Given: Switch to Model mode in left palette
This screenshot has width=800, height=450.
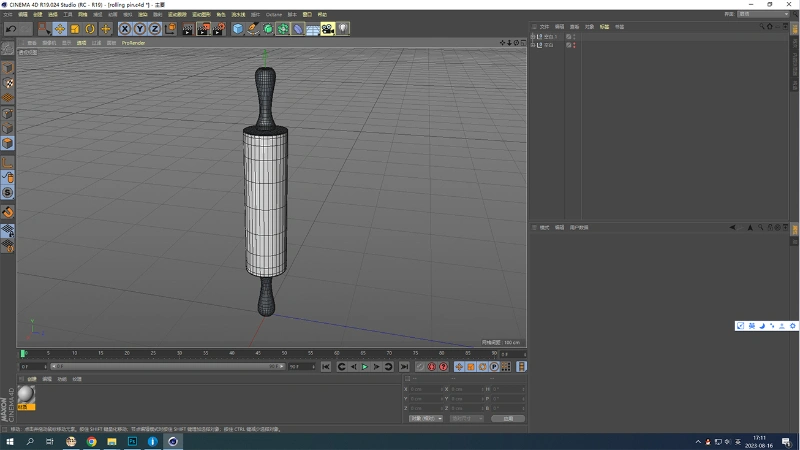Looking at the screenshot, I should tap(8, 68).
